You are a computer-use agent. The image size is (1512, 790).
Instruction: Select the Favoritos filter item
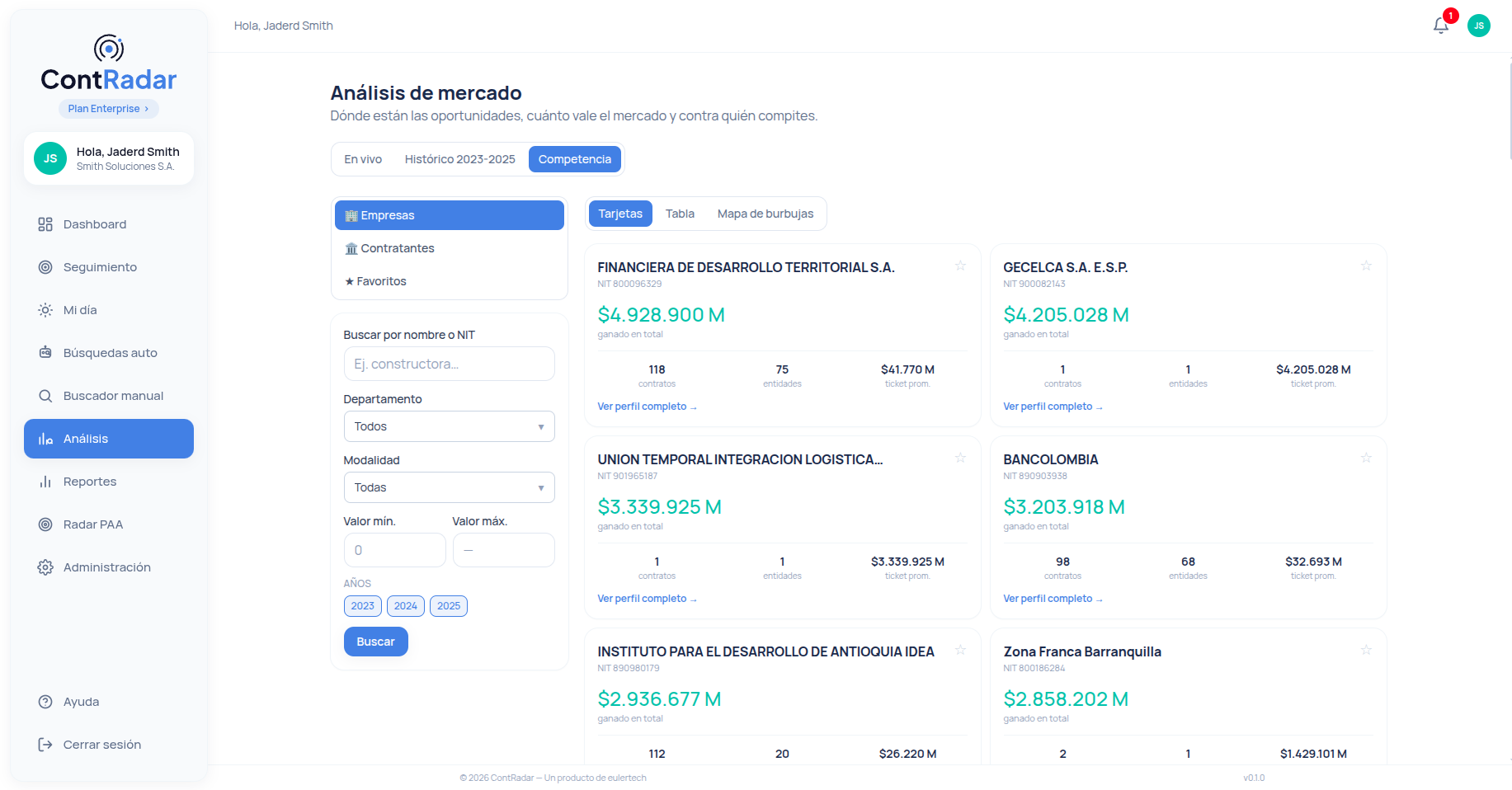pos(450,281)
